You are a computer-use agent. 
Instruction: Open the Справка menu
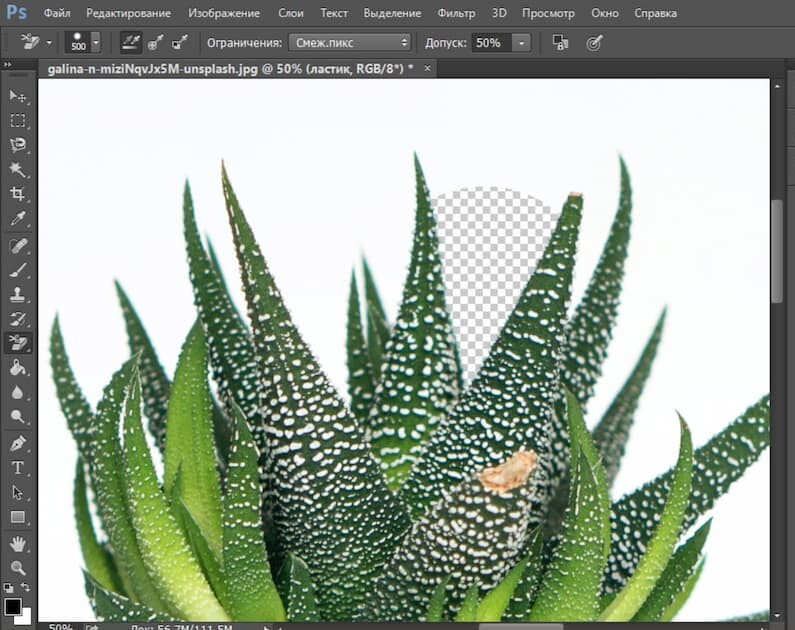click(655, 13)
